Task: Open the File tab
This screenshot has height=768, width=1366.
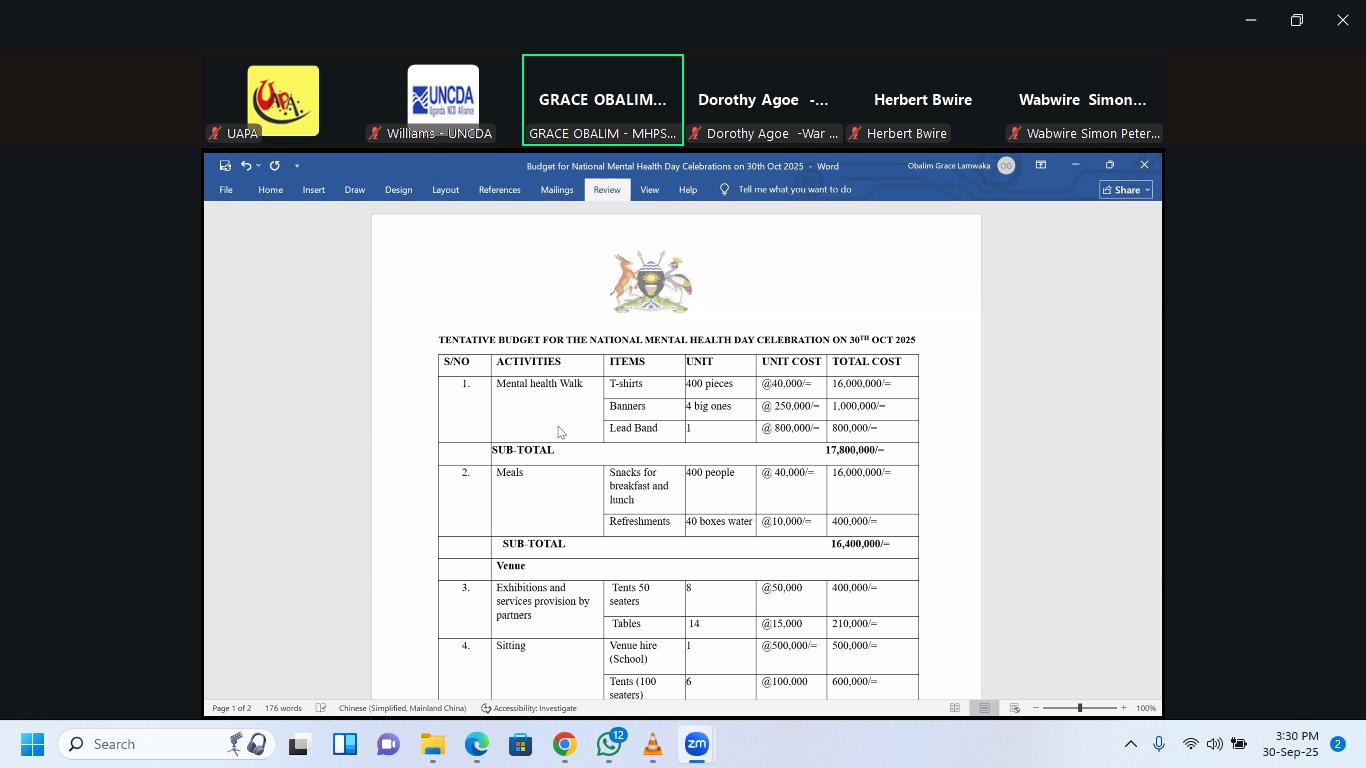Action: pyautogui.click(x=226, y=190)
